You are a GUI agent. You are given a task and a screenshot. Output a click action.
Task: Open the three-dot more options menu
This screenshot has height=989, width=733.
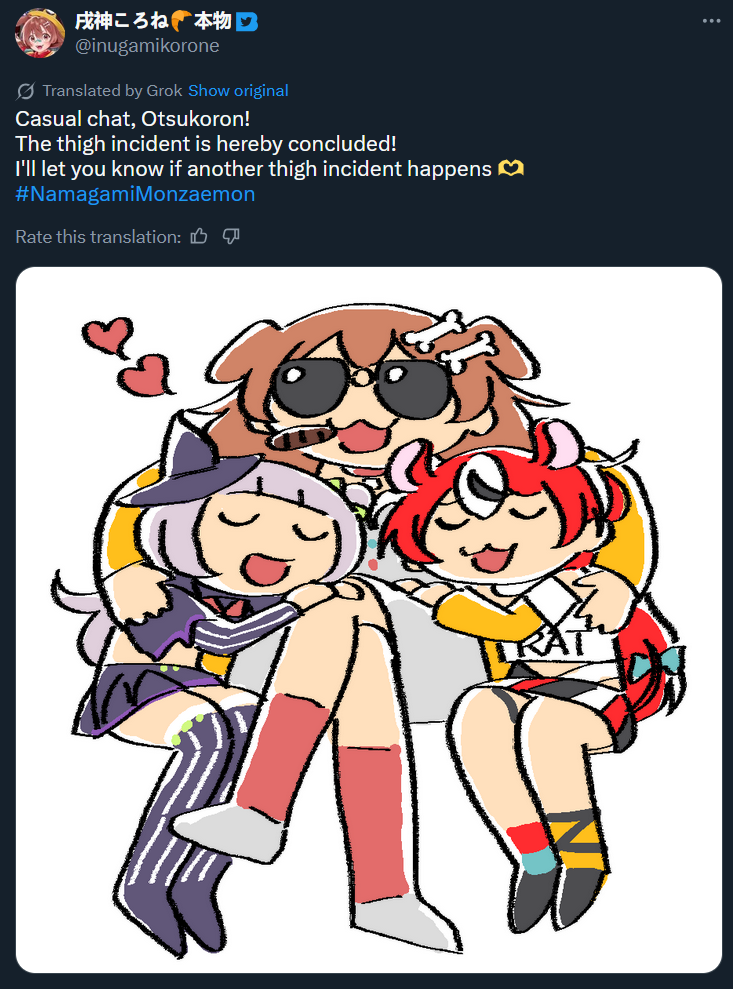[x=711, y=21]
